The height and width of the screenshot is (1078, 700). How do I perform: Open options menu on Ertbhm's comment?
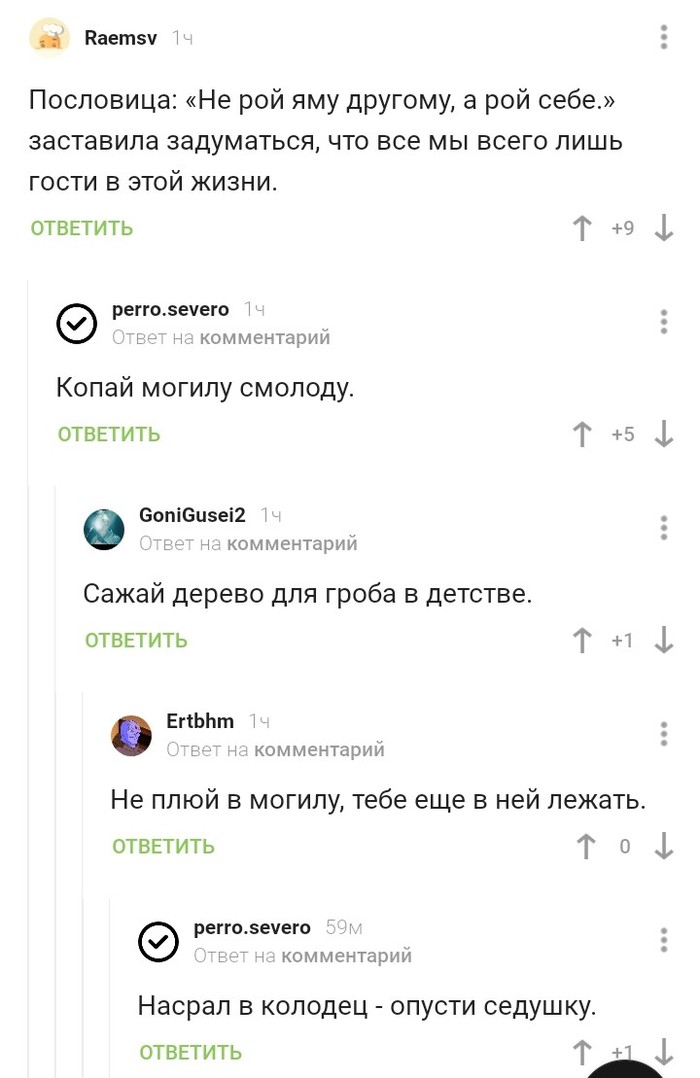664,734
